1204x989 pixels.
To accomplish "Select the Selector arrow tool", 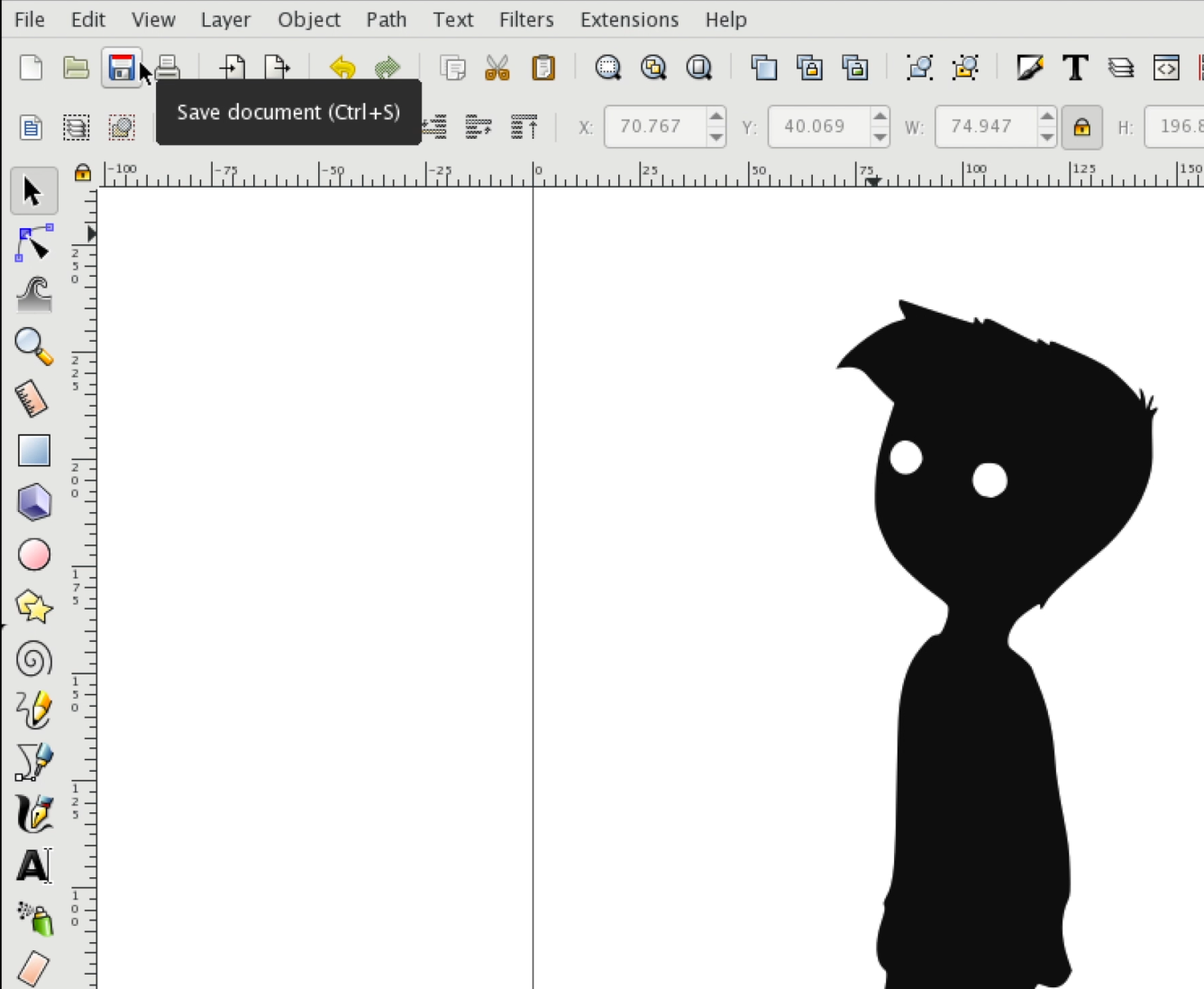I will coord(33,190).
